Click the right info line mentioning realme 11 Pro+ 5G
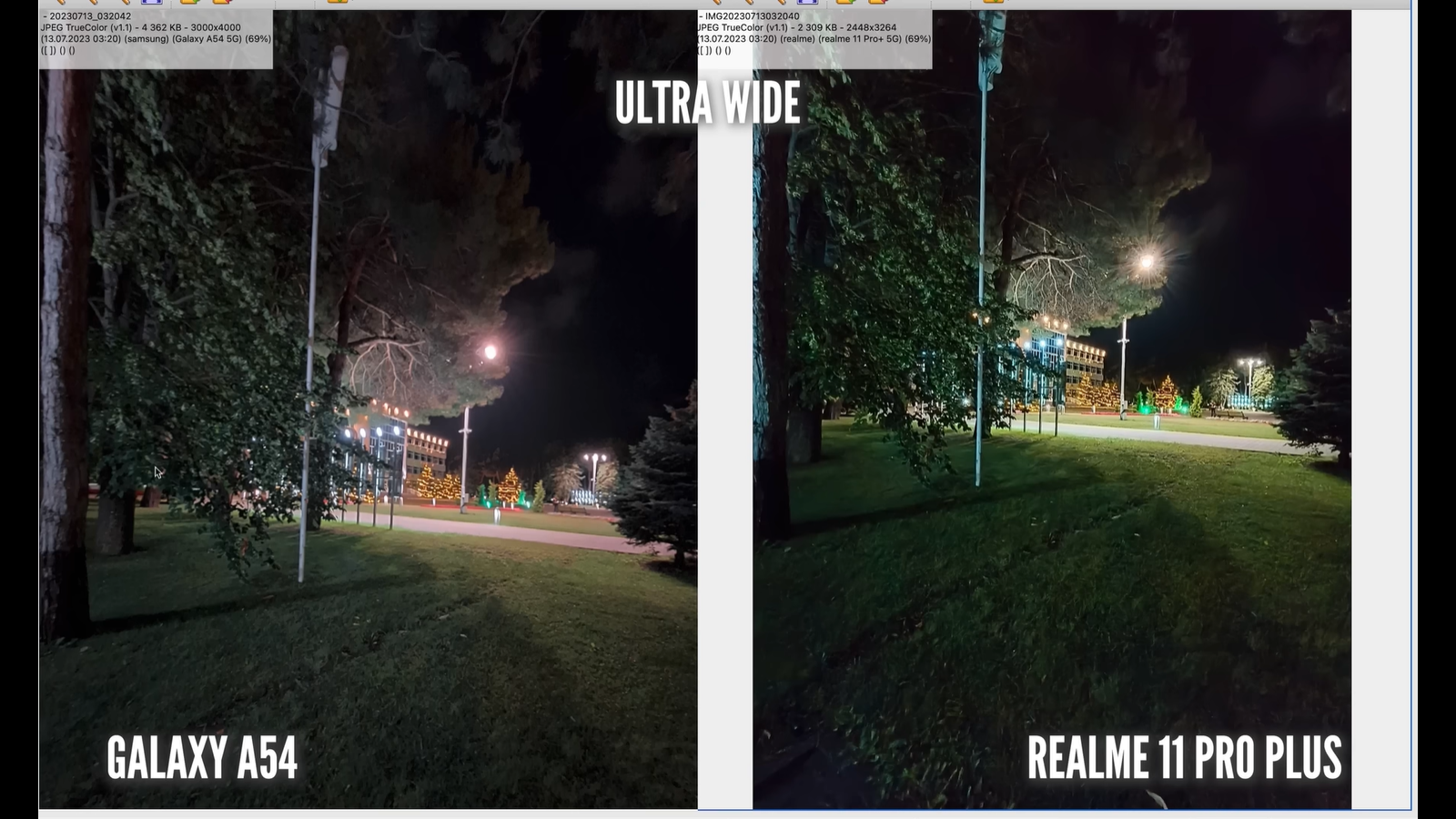1456x819 pixels. (x=814, y=39)
